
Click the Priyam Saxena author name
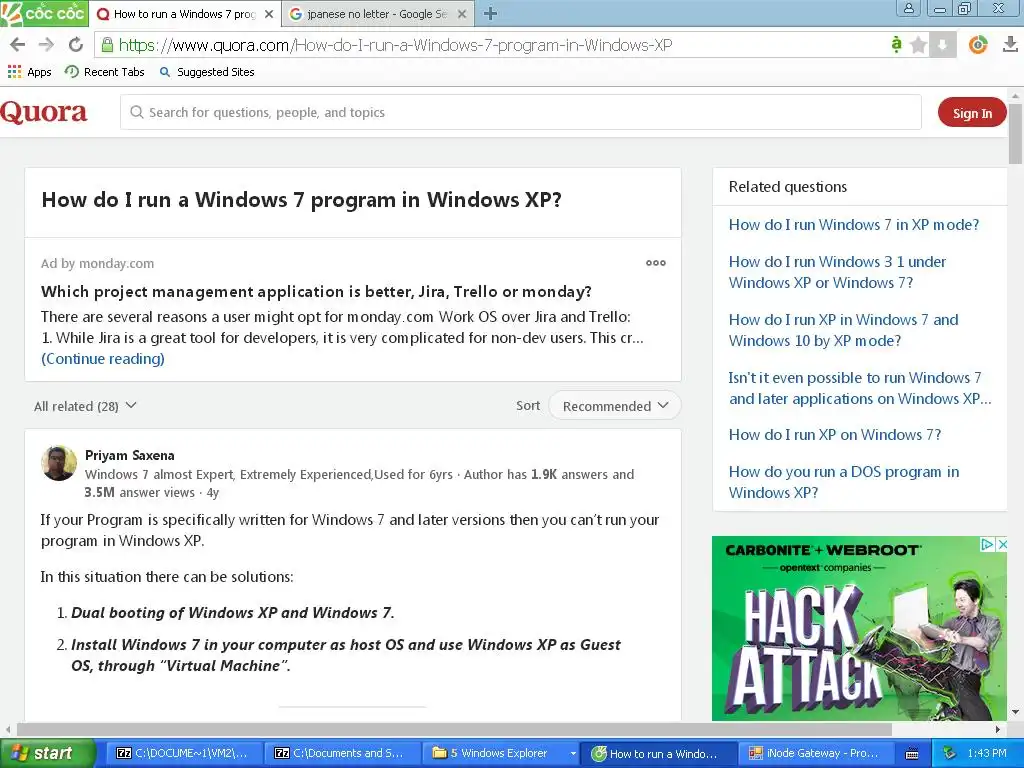pyautogui.click(x=129, y=455)
